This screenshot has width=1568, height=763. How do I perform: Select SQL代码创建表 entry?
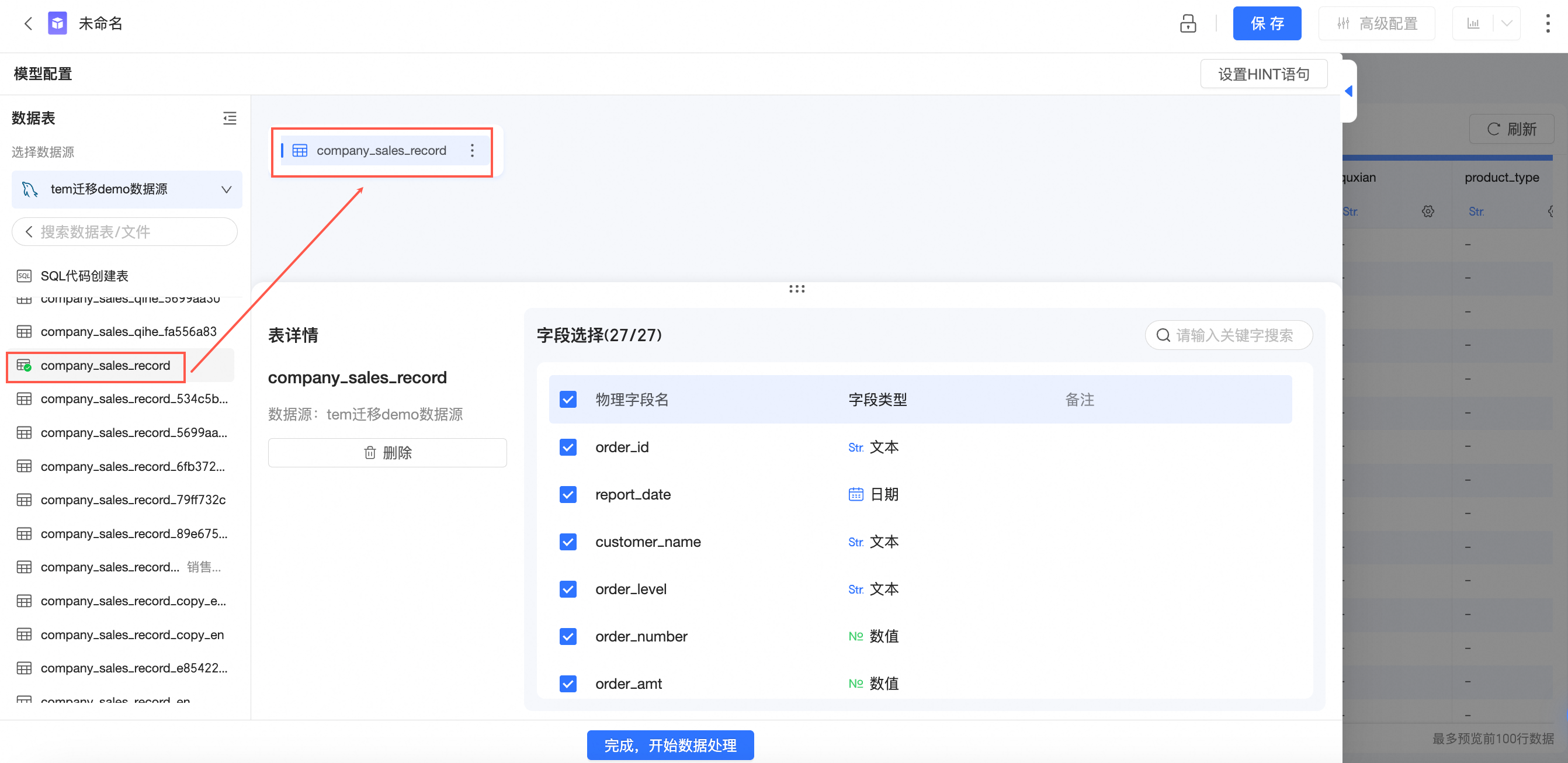coord(84,276)
